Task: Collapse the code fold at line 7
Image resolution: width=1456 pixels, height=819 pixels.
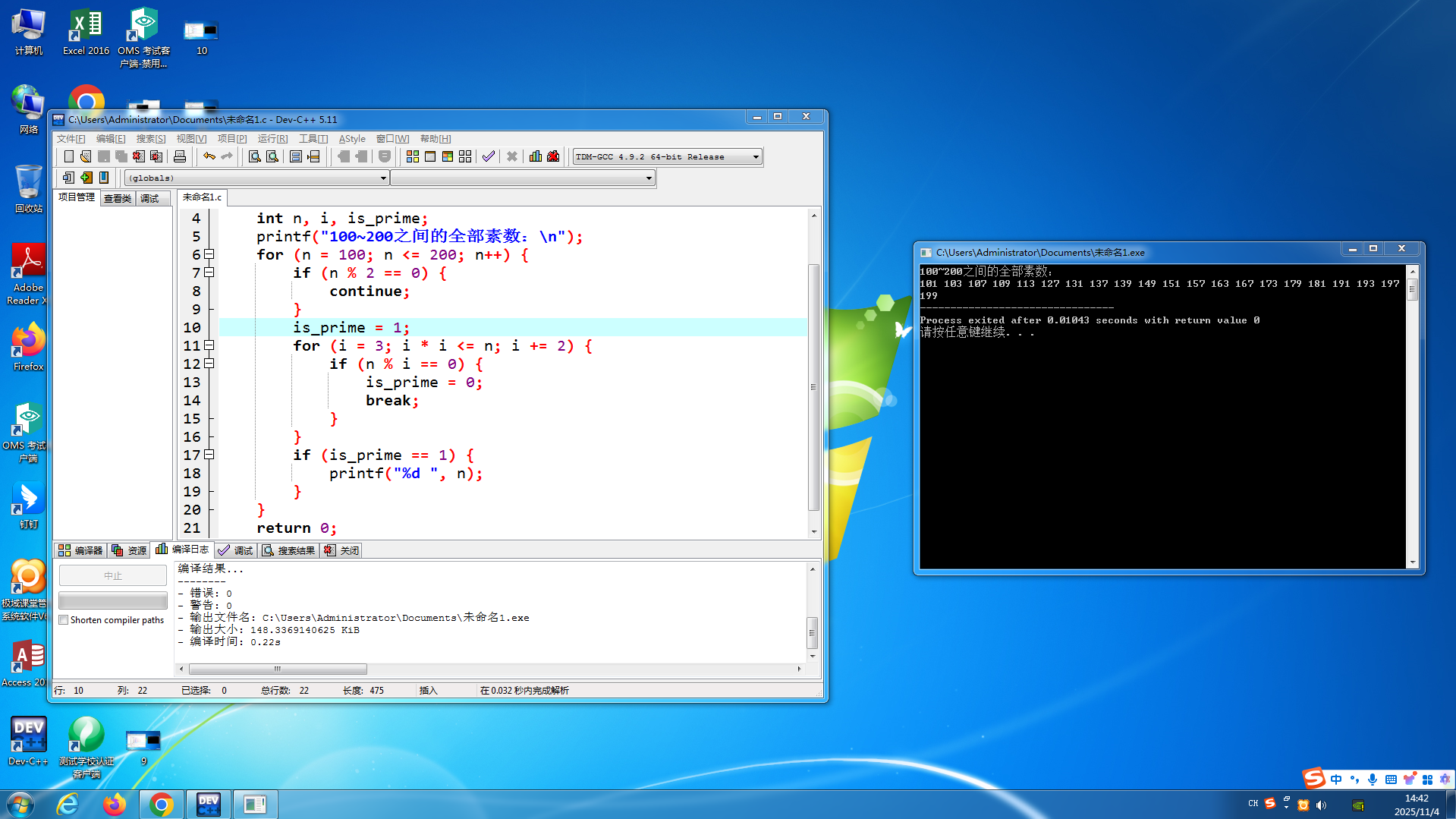Action: click(209, 272)
